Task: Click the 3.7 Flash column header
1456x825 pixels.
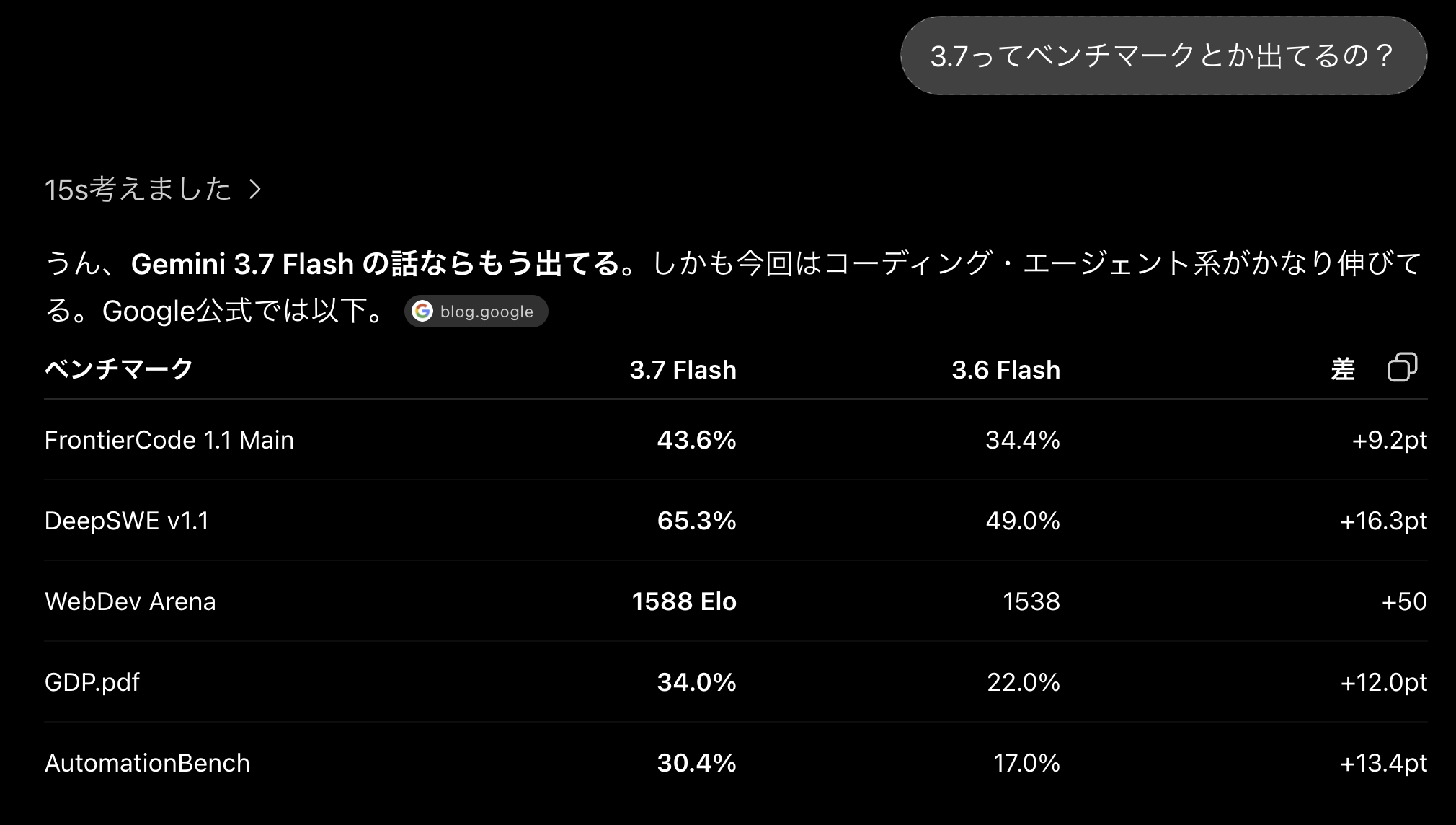Action: tap(683, 370)
